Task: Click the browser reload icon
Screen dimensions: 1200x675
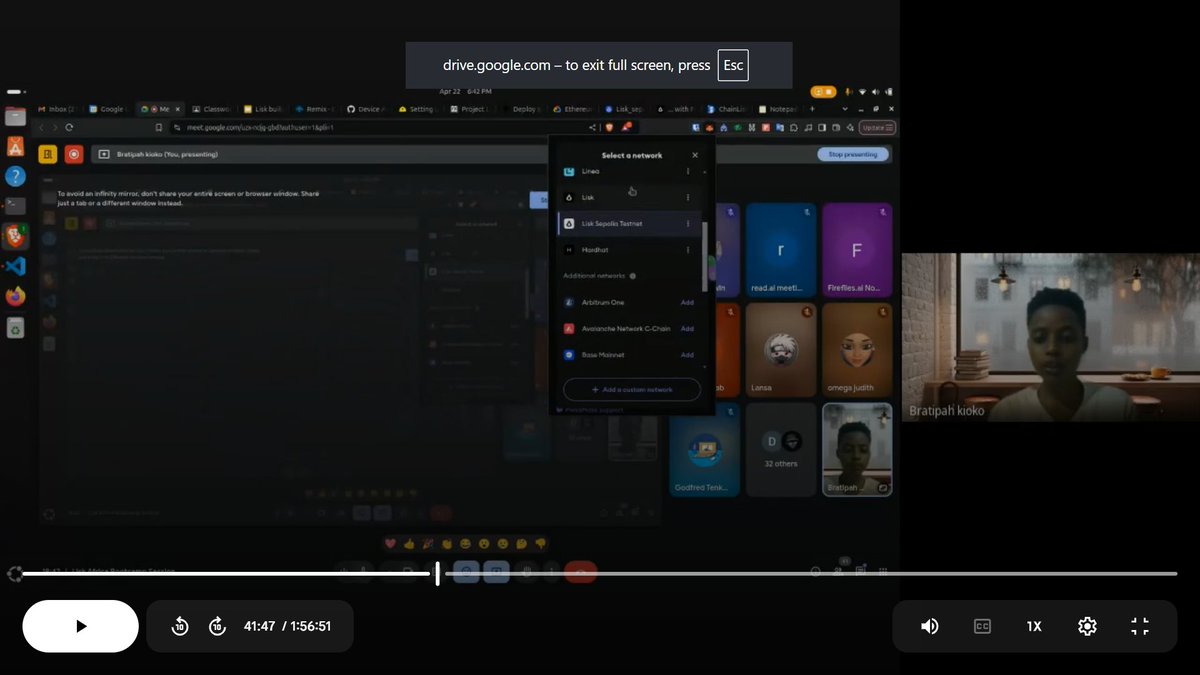Action: coord(69,128)
